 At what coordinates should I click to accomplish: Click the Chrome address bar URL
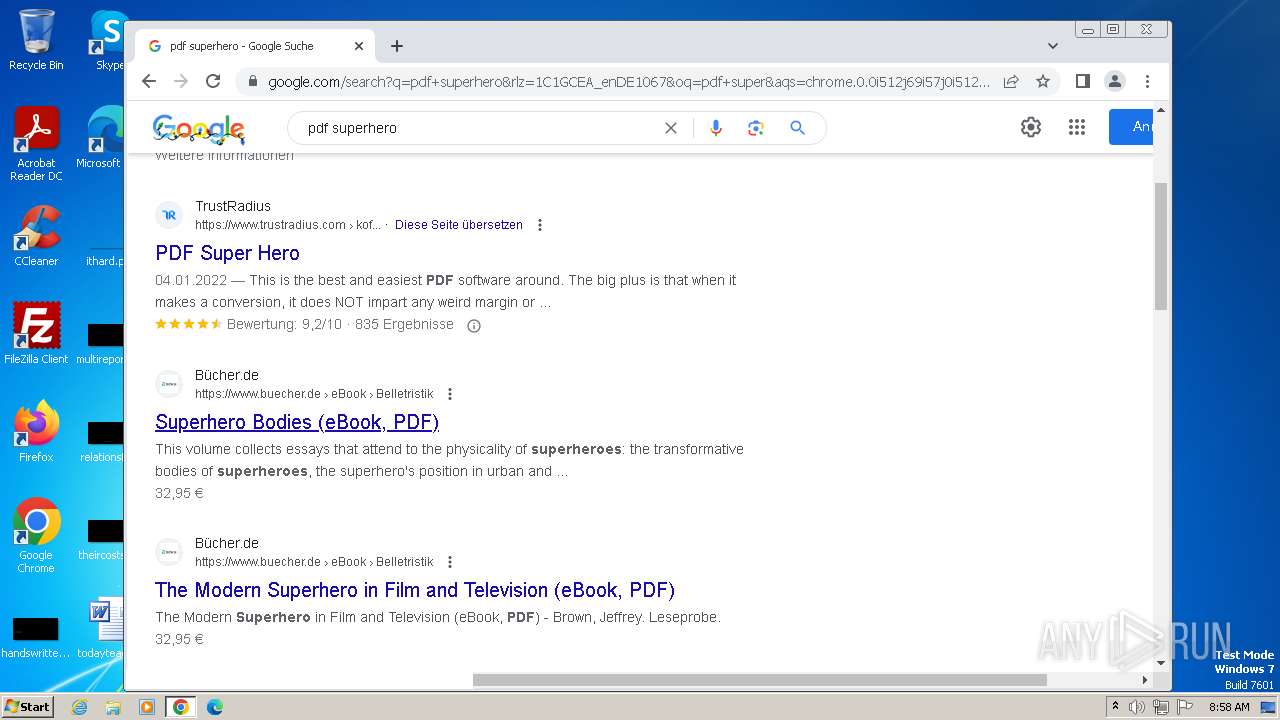628,82
